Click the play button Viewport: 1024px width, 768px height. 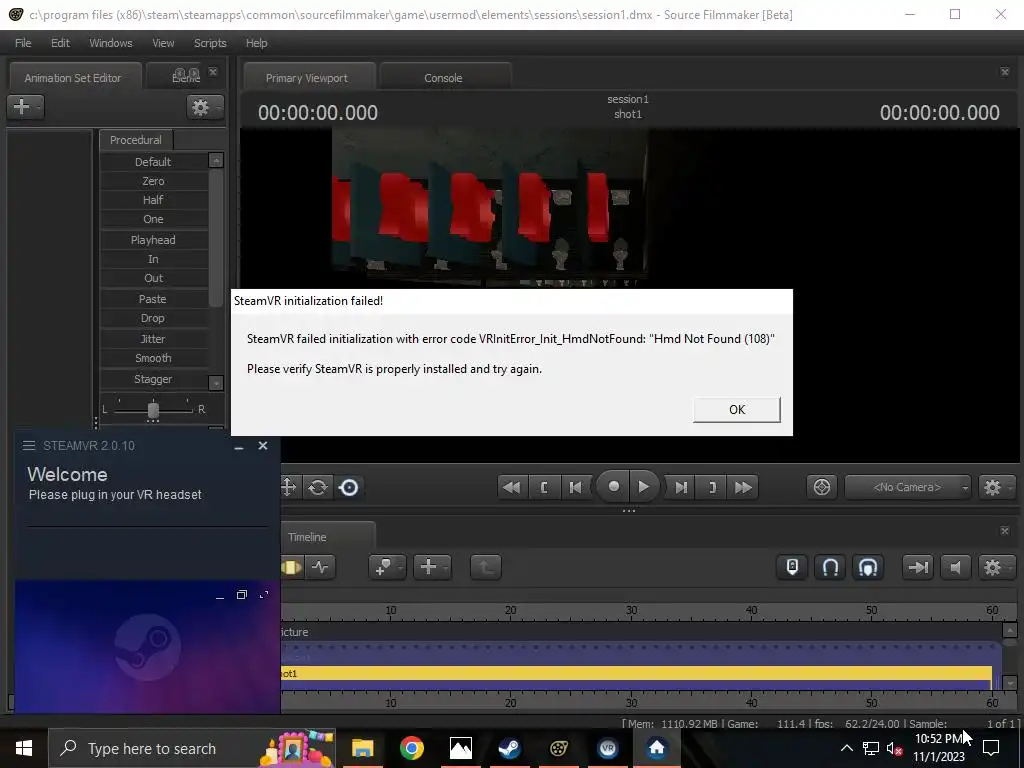point(644,487)
